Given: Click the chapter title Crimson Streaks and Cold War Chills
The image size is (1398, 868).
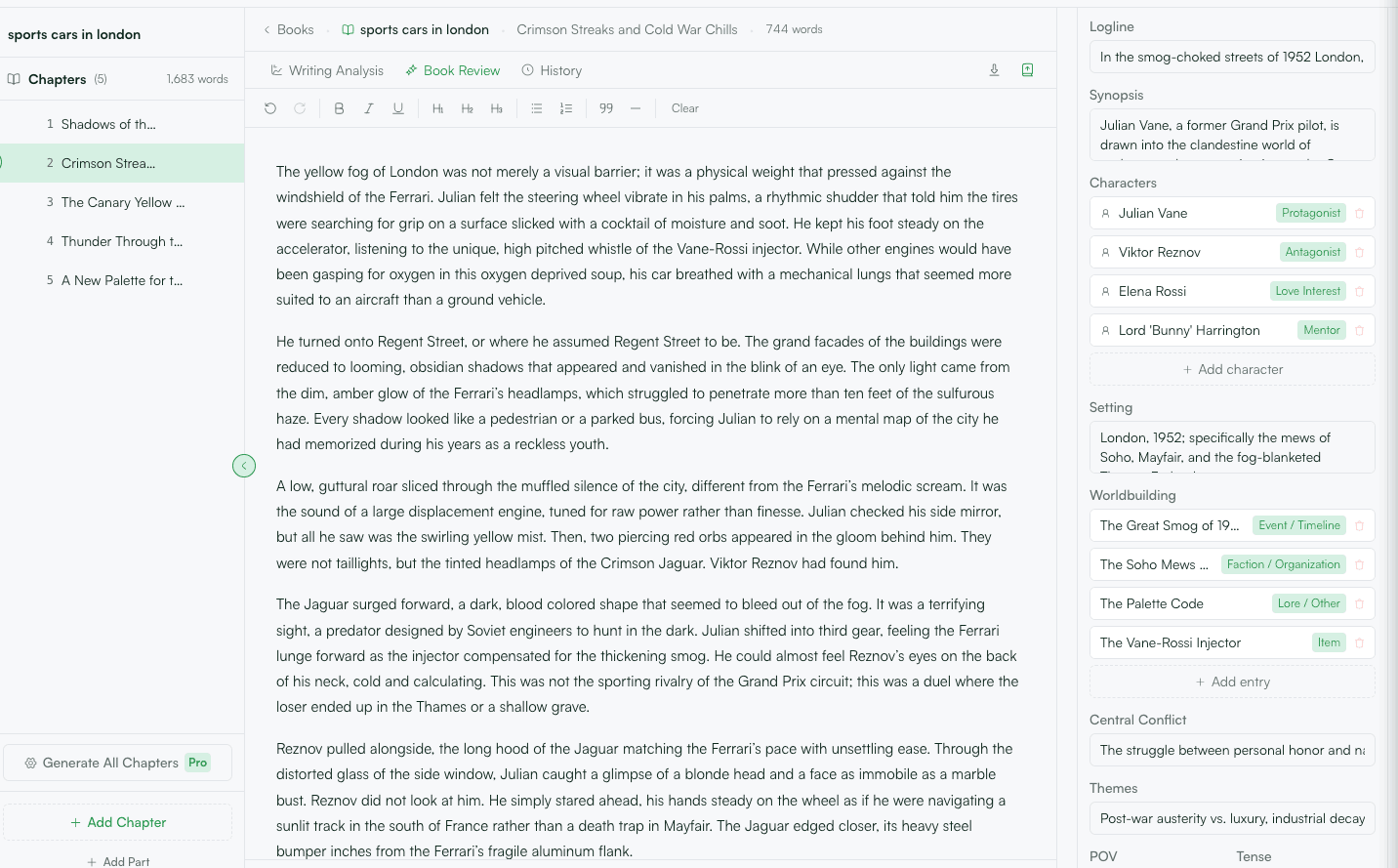Looking at the screenshot, I should click(627, 29).
